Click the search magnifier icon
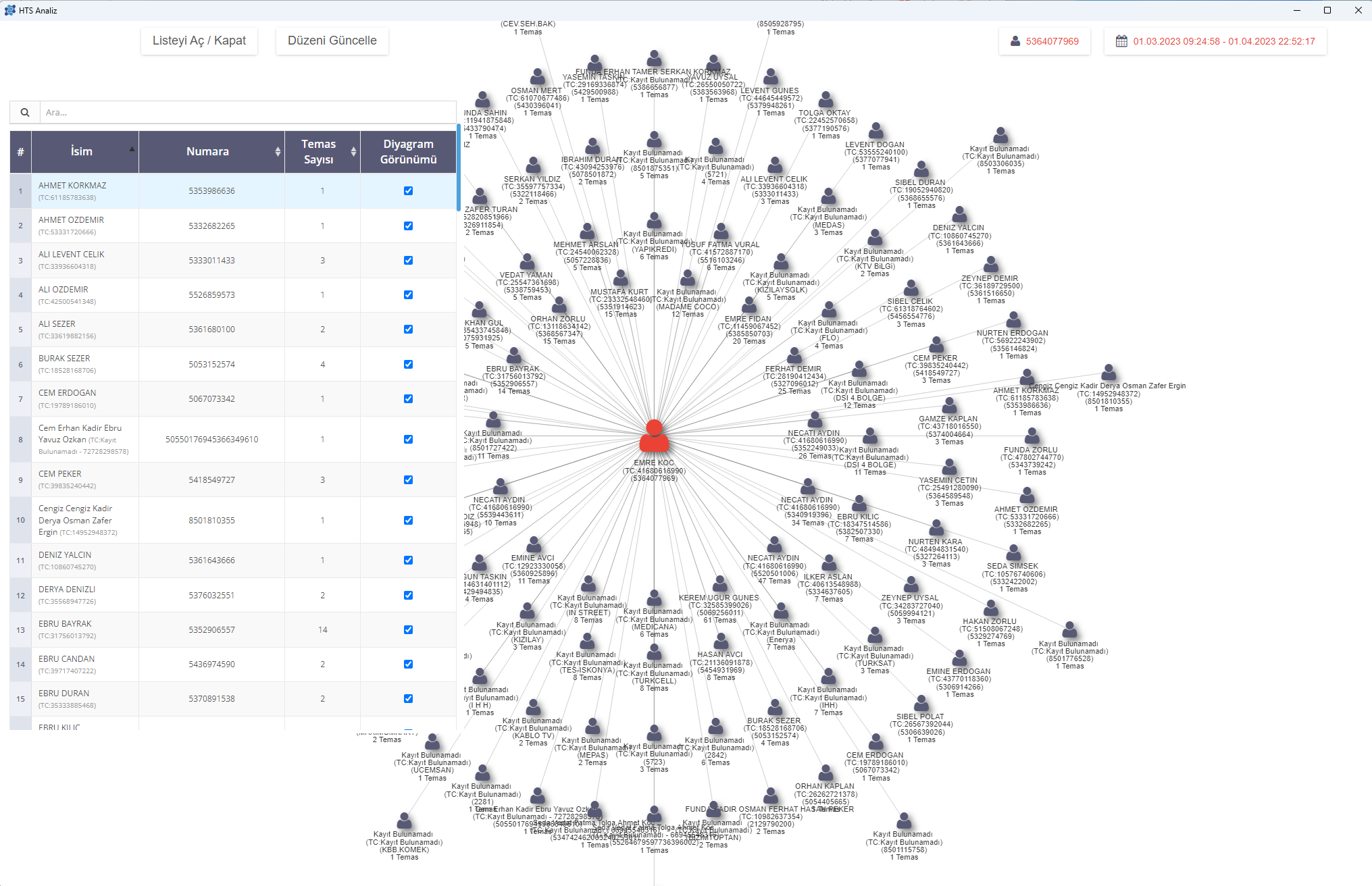Viewport: 1372px width, 886px height. coord(25,113)
